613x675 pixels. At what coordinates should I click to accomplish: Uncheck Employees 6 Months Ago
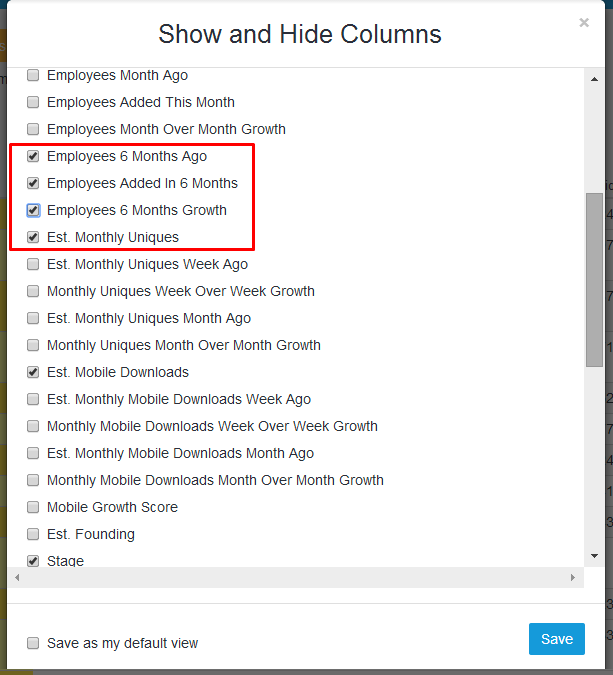click(33, 156)
